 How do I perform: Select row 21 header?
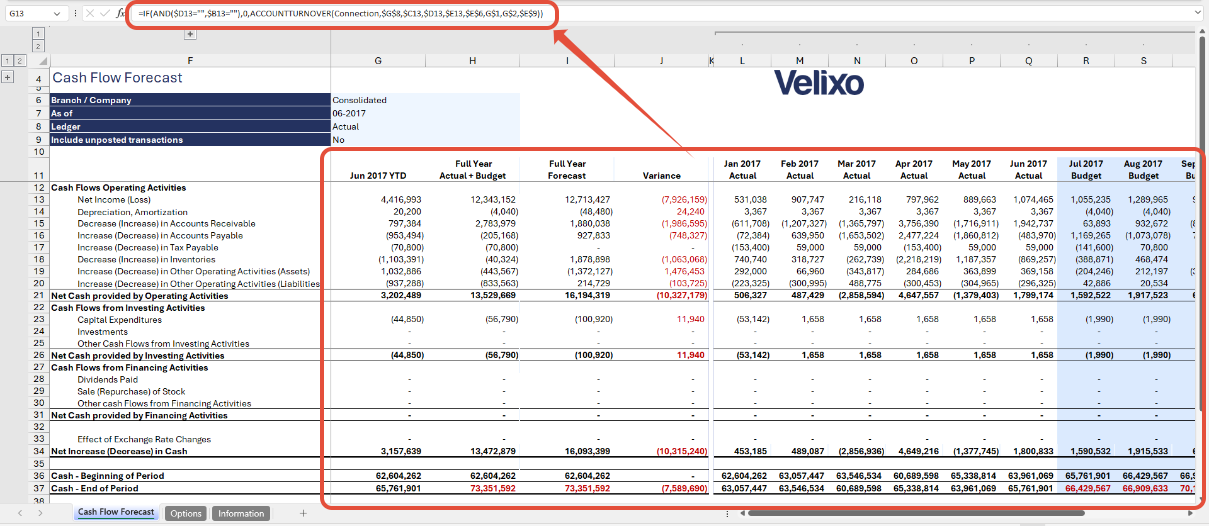coord(38,295)
